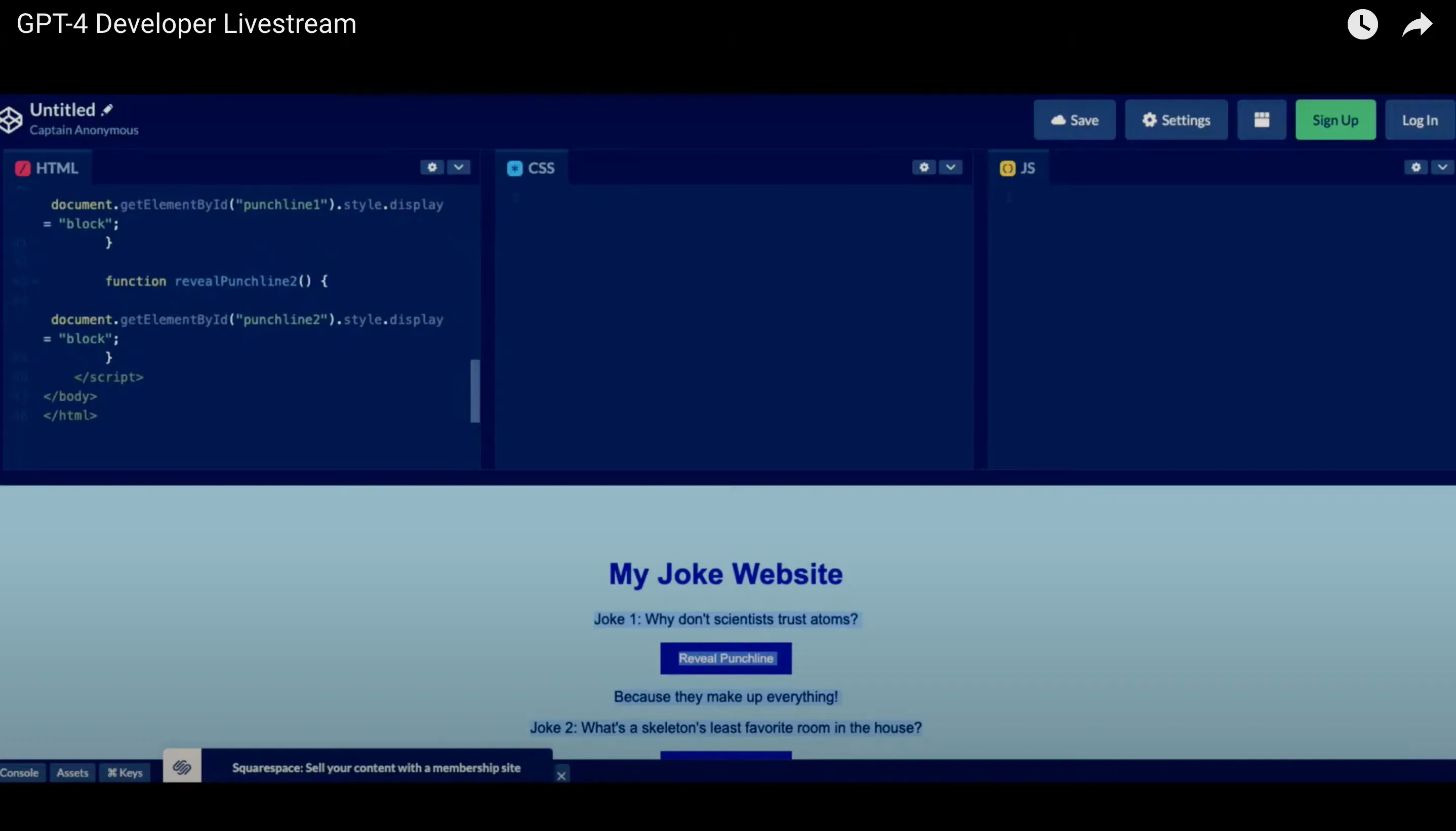Open CSS editor gear settings
This screenshot has height=831, width=1456.
924,167
